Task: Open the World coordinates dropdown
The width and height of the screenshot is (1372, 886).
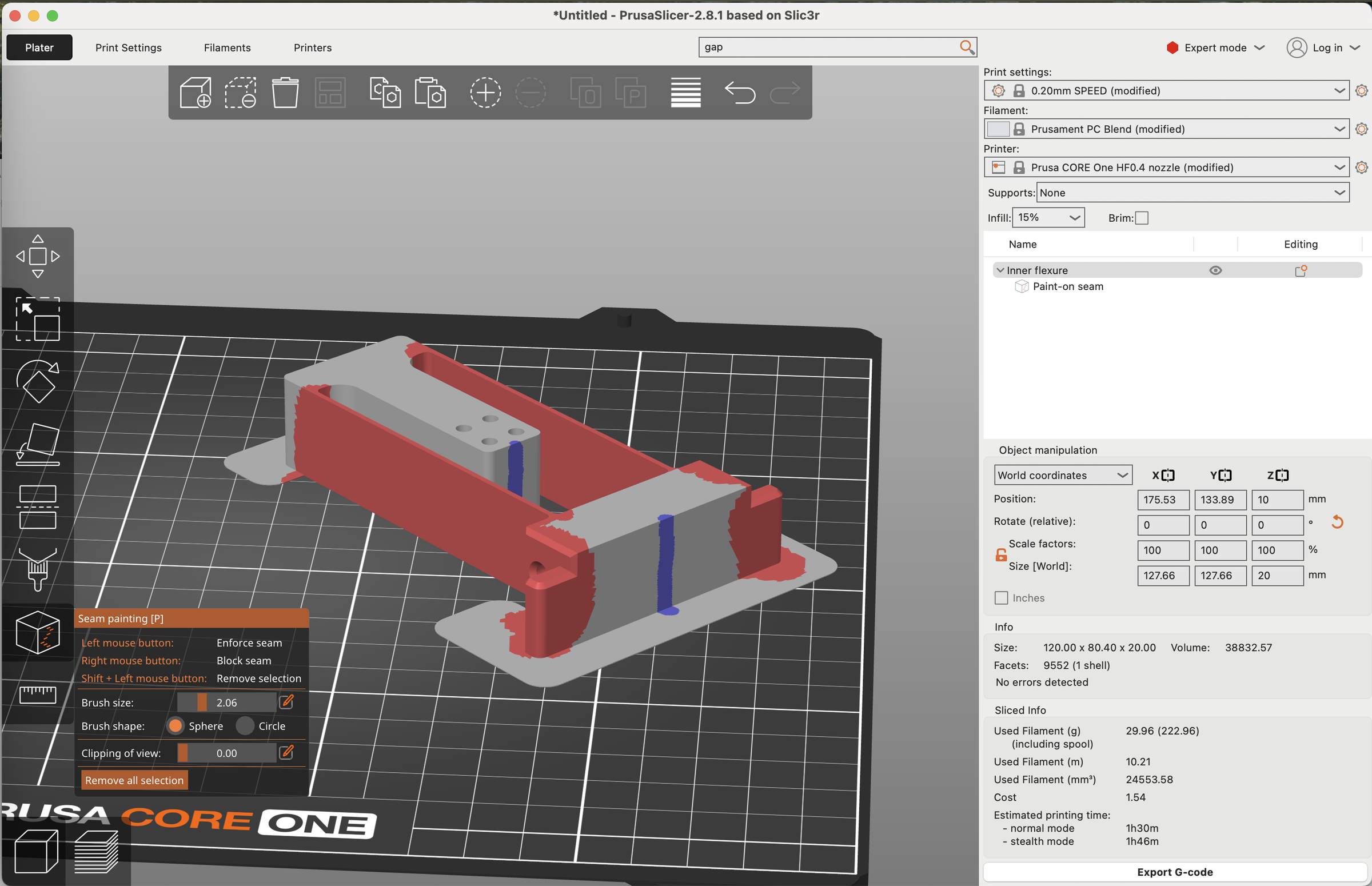Action: coord(1063,475)
